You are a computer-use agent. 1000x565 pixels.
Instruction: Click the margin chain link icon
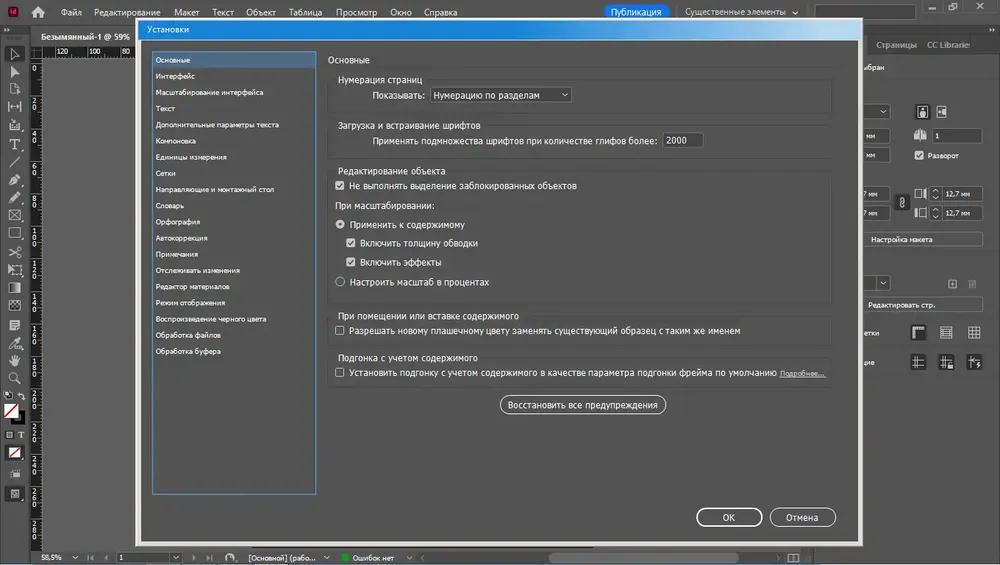point(901,203)
